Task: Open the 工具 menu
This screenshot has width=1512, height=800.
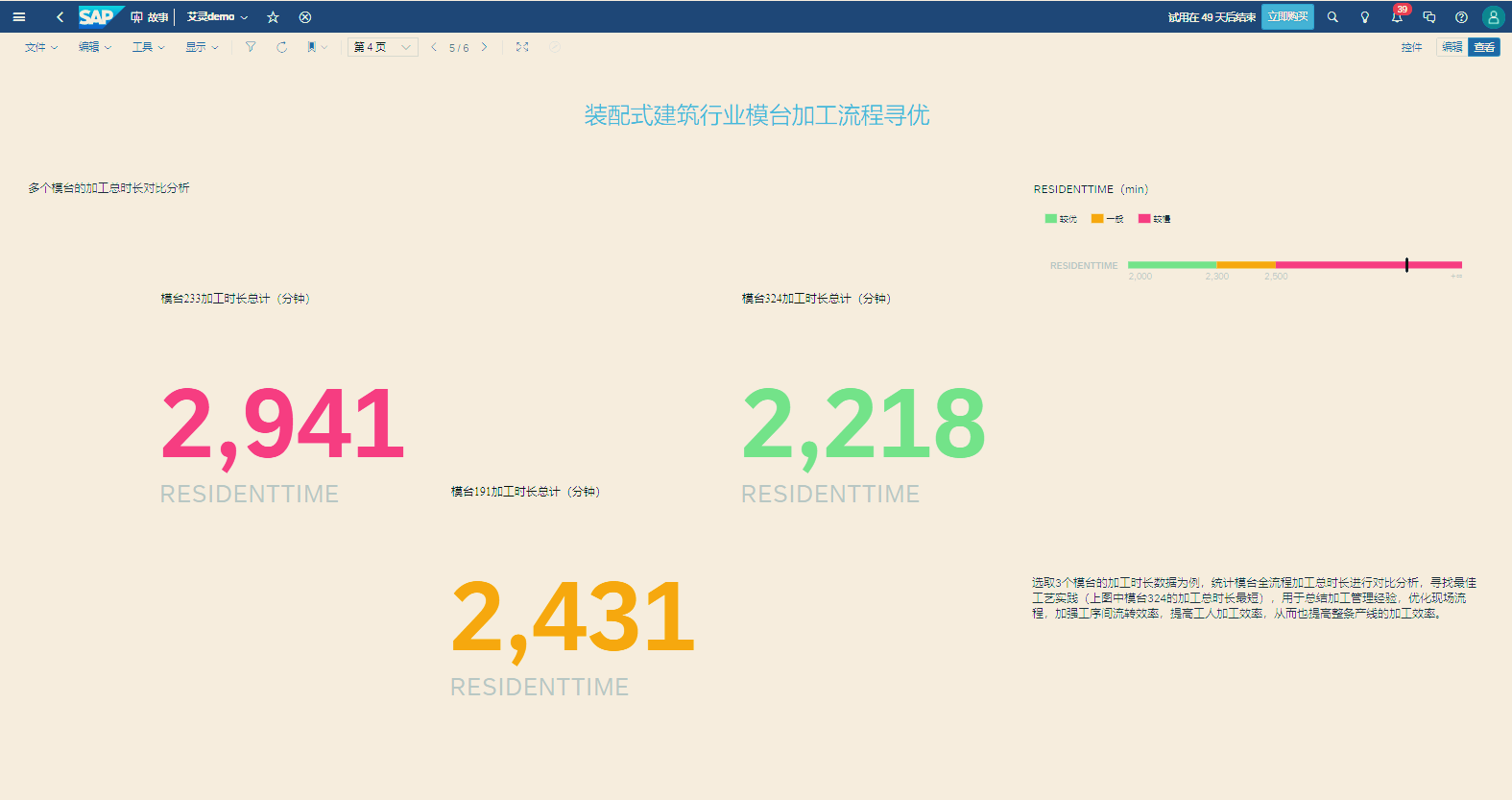Action: (x=148, y=47)
